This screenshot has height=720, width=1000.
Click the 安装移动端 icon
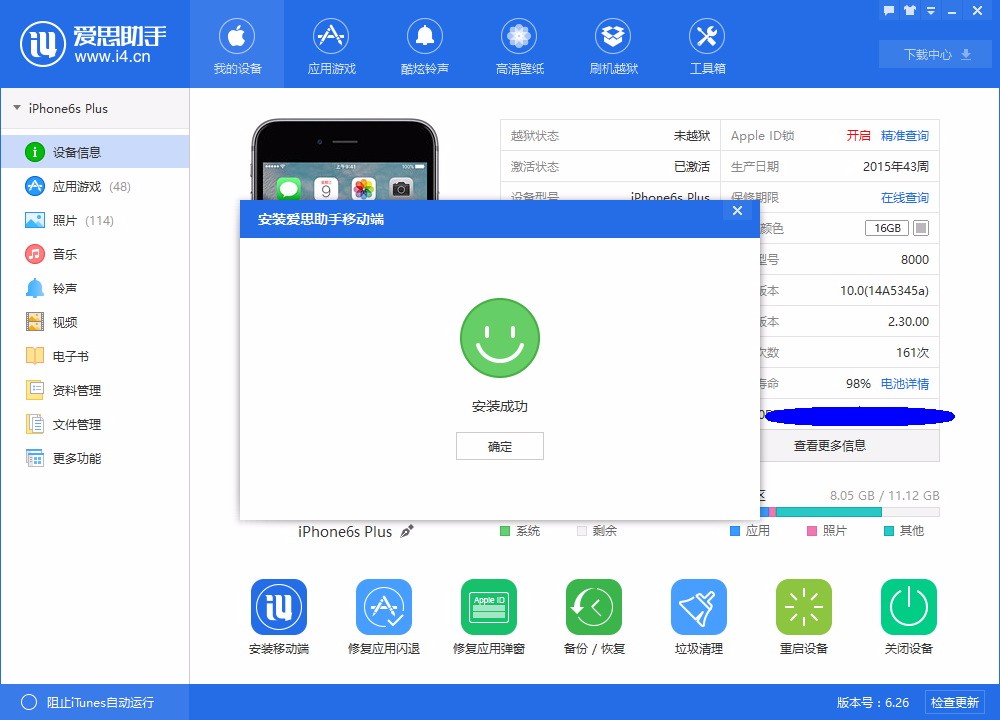point(279,606)
